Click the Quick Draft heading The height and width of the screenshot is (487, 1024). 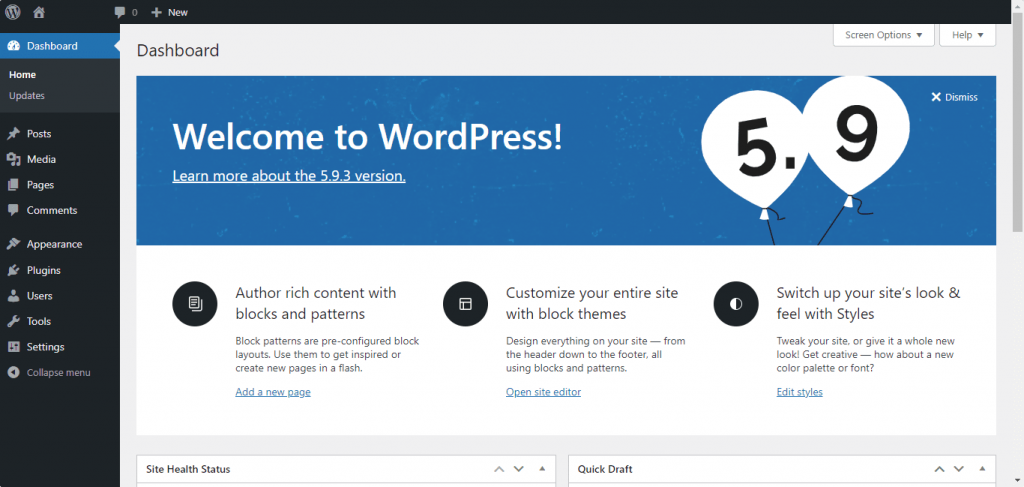click(605, 469)
